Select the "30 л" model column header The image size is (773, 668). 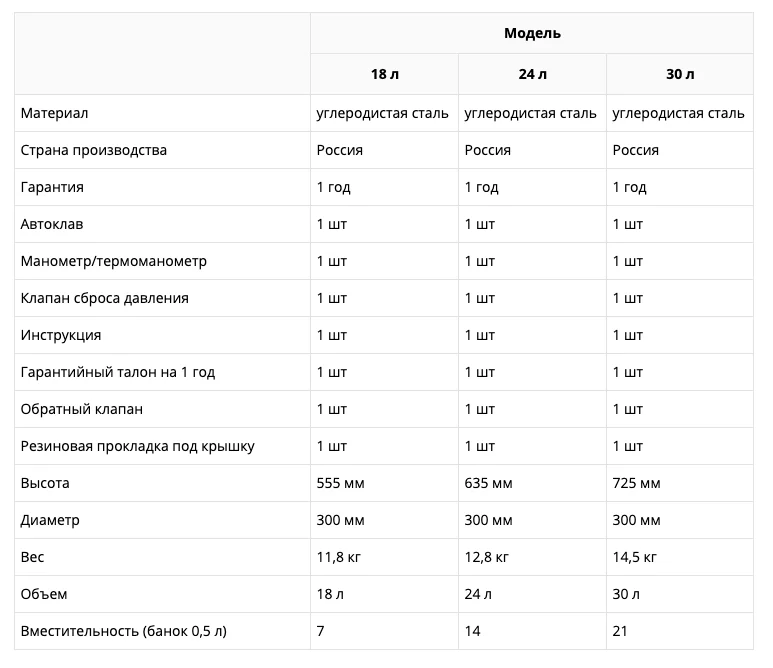pos(680,75)
